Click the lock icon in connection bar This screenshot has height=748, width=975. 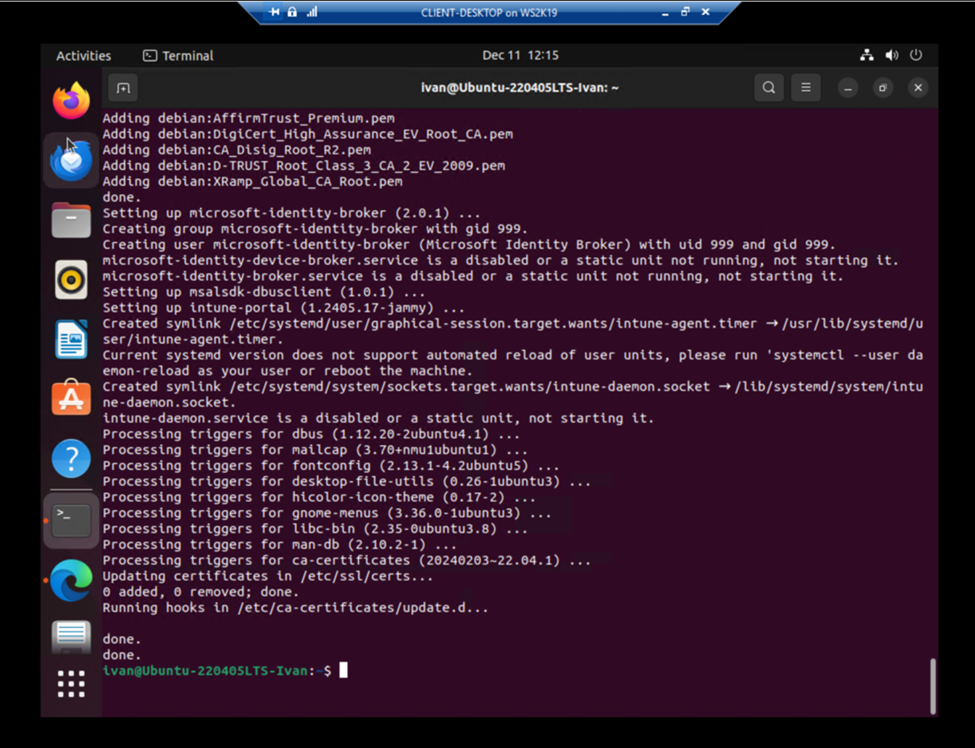click(x=292, y=12)
